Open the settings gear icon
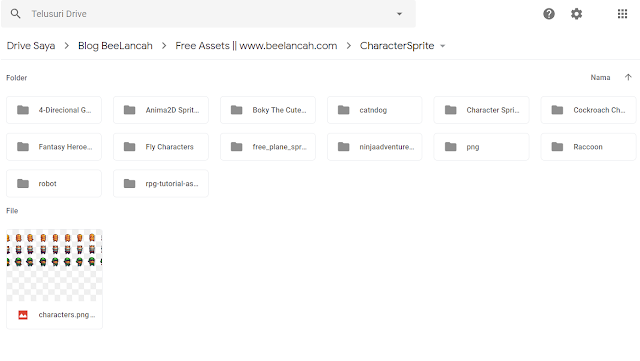This screenshot has width=640, height=361. pos(576,14)
